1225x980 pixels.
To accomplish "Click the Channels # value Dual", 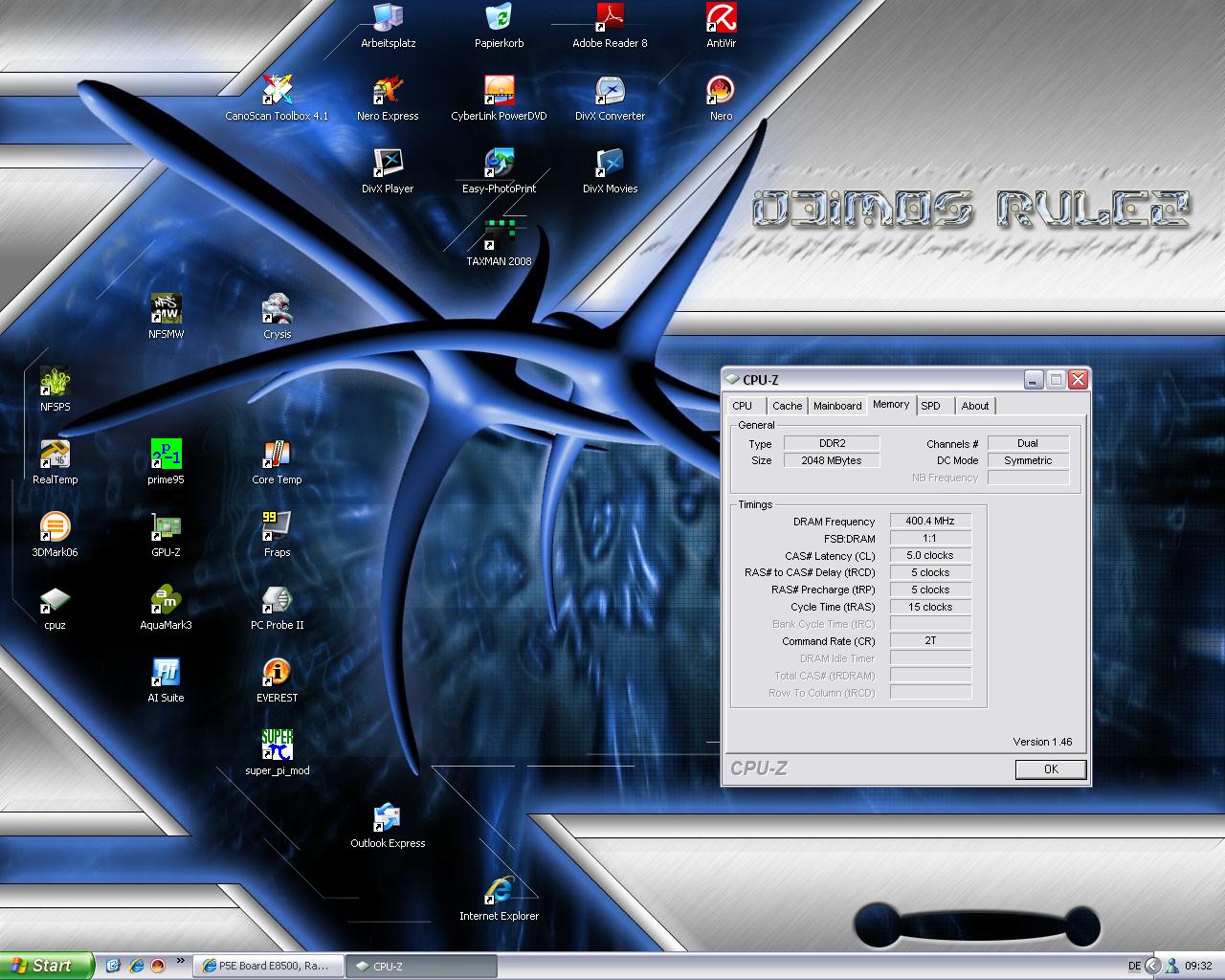I will click(1028, 443).
